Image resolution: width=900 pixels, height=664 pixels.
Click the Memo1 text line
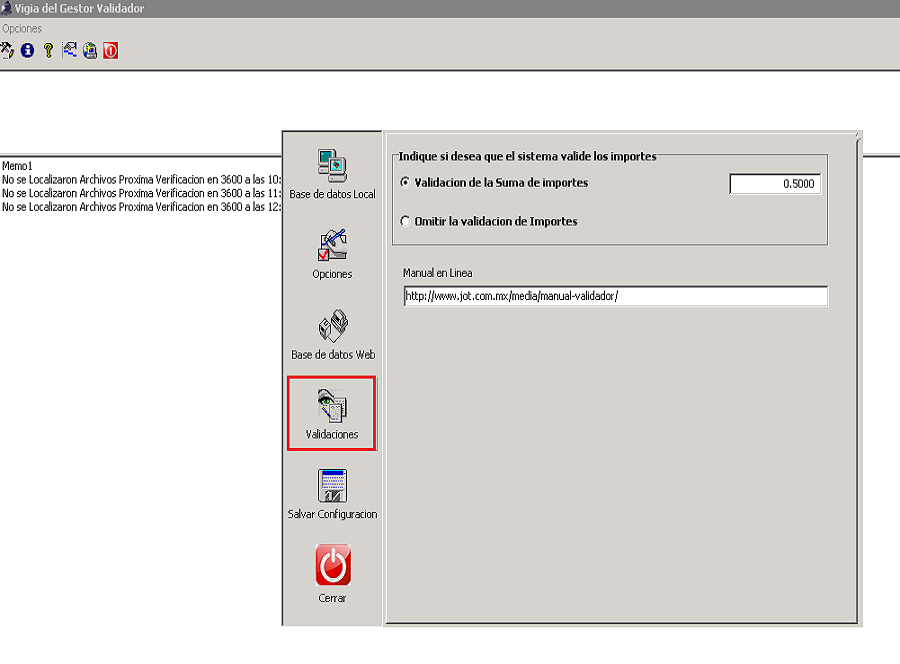(18, 166)
